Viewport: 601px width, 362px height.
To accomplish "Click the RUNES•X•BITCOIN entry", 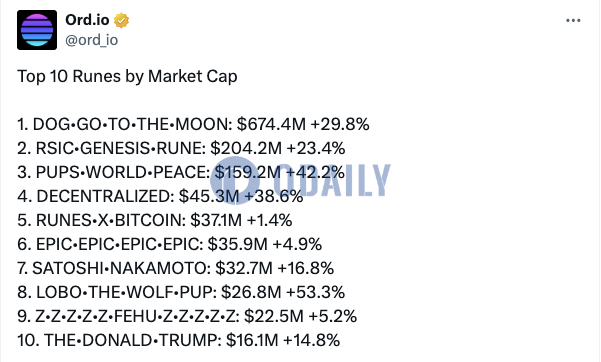I will [155, 220].
